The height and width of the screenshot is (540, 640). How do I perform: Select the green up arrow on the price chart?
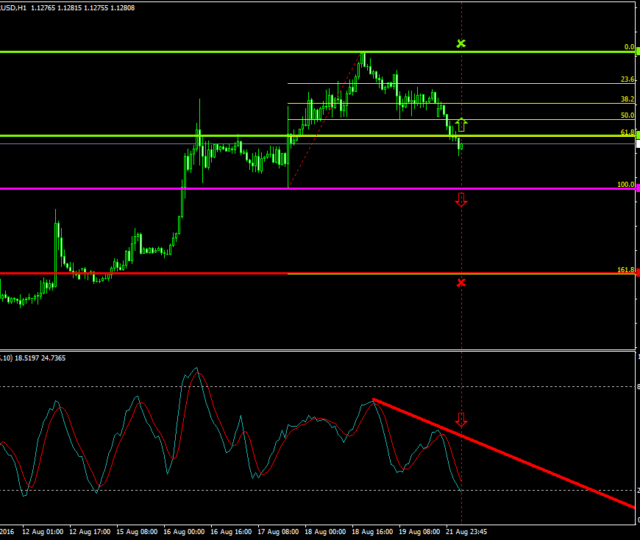coord(461,125)
